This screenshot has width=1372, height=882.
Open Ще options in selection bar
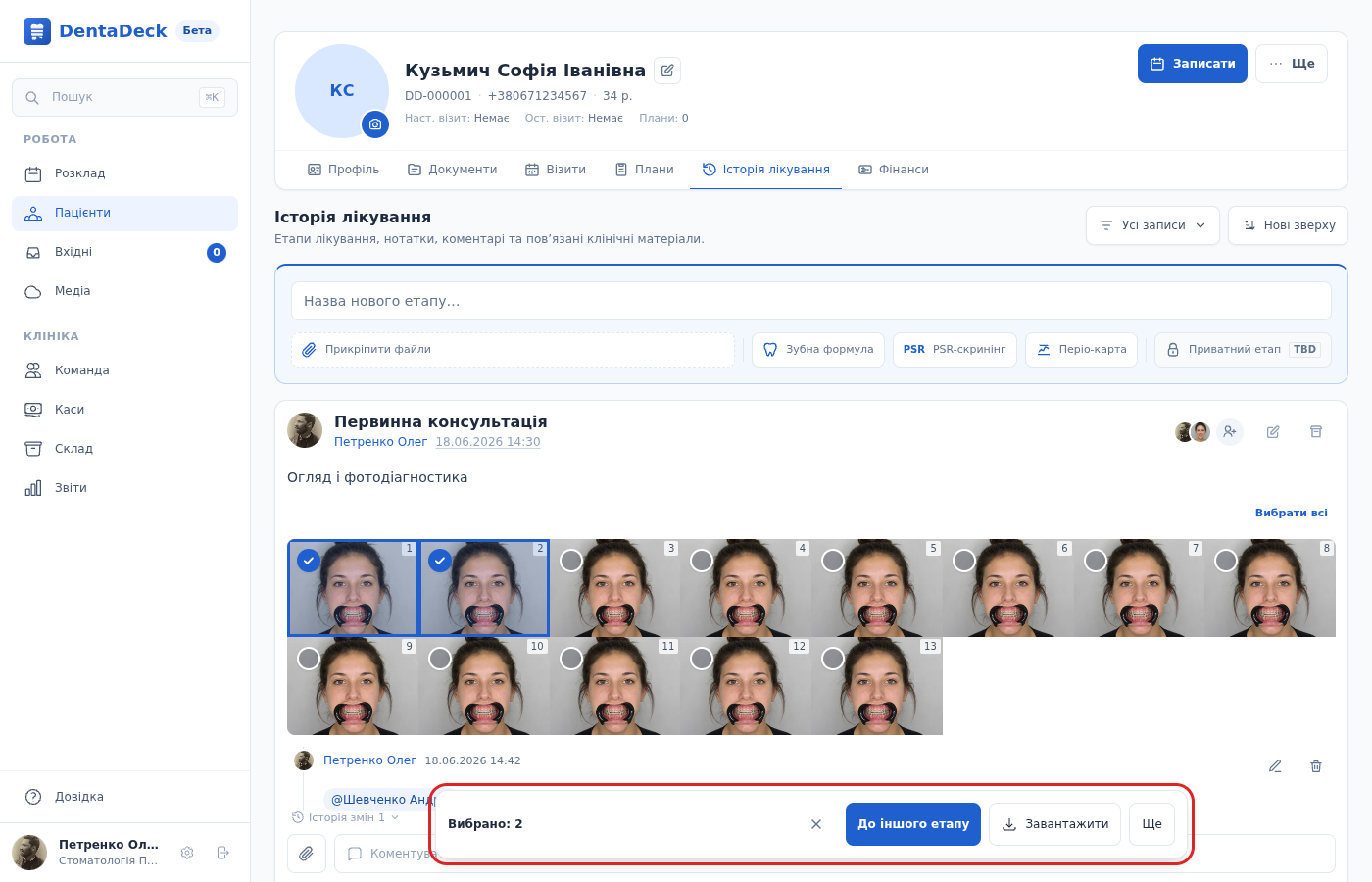tap(1151, 824)
